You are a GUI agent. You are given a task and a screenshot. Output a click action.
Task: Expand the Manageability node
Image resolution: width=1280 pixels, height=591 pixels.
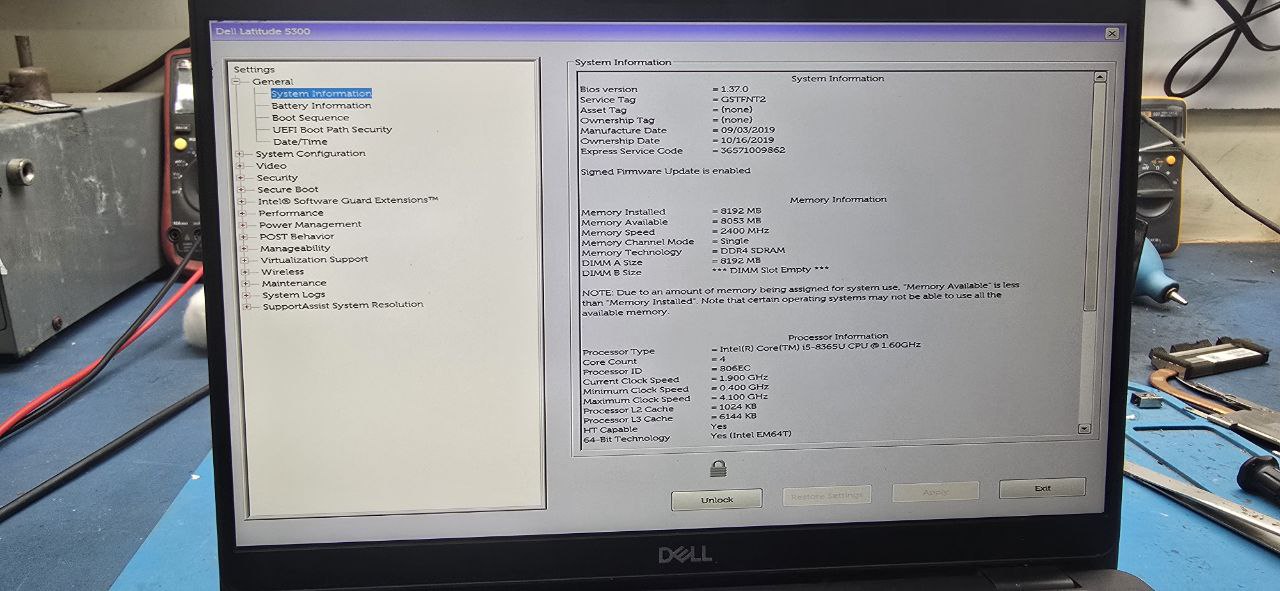pyautogui.click(x=244, y=248)
